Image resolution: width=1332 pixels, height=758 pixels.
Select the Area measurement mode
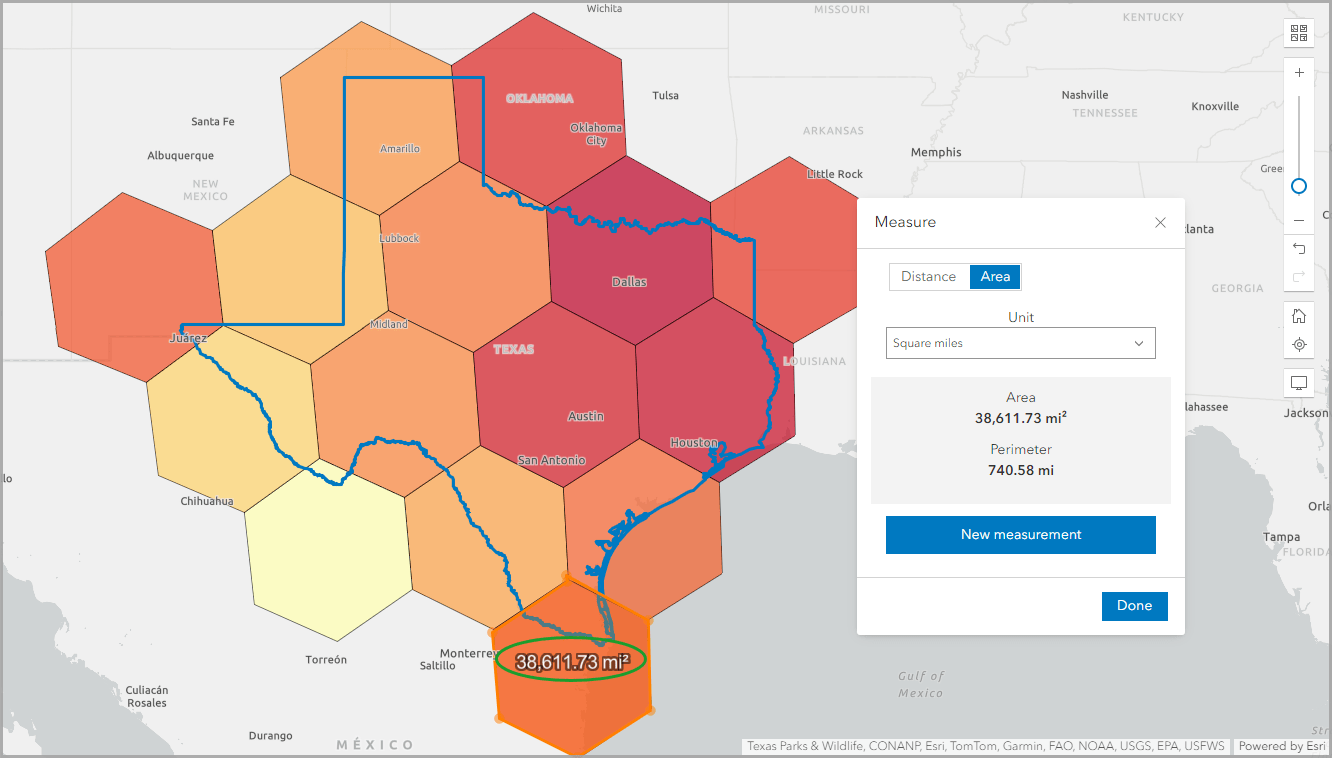(x=994, y=276)
